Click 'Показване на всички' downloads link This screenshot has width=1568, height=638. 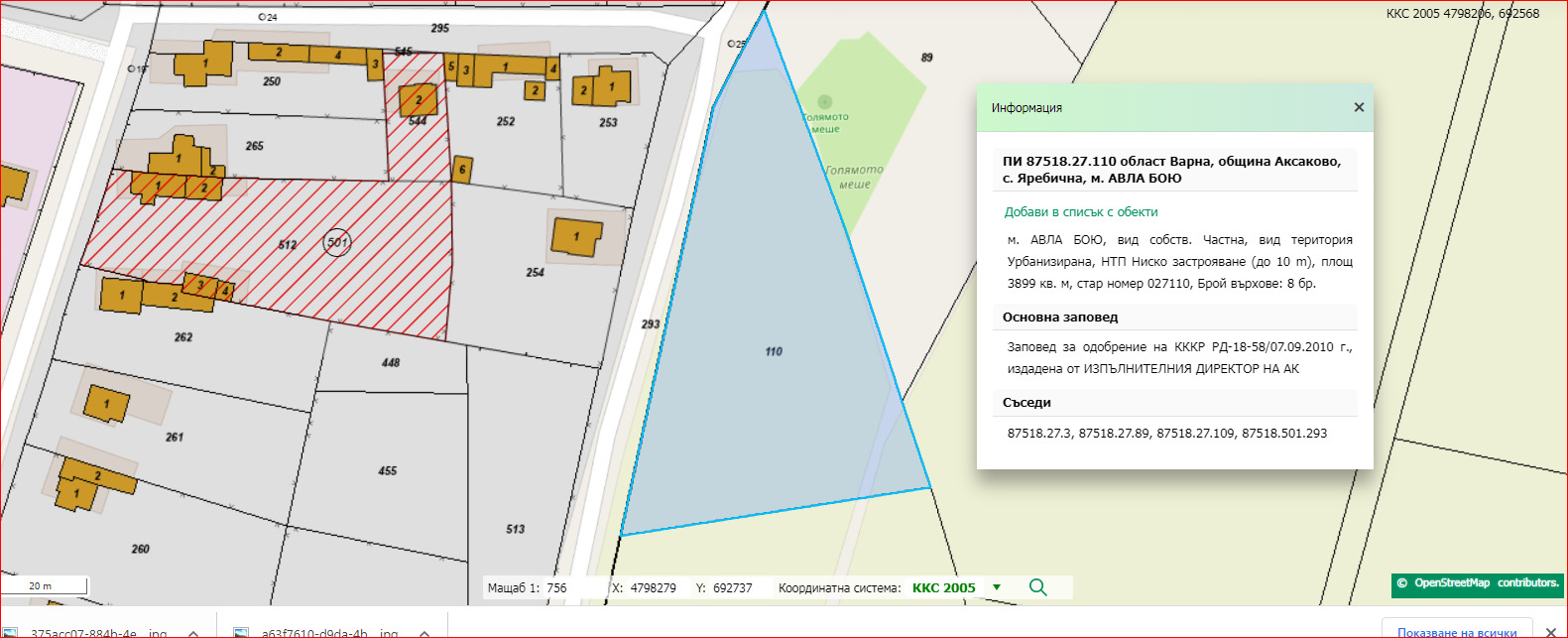click(1456, 632)
